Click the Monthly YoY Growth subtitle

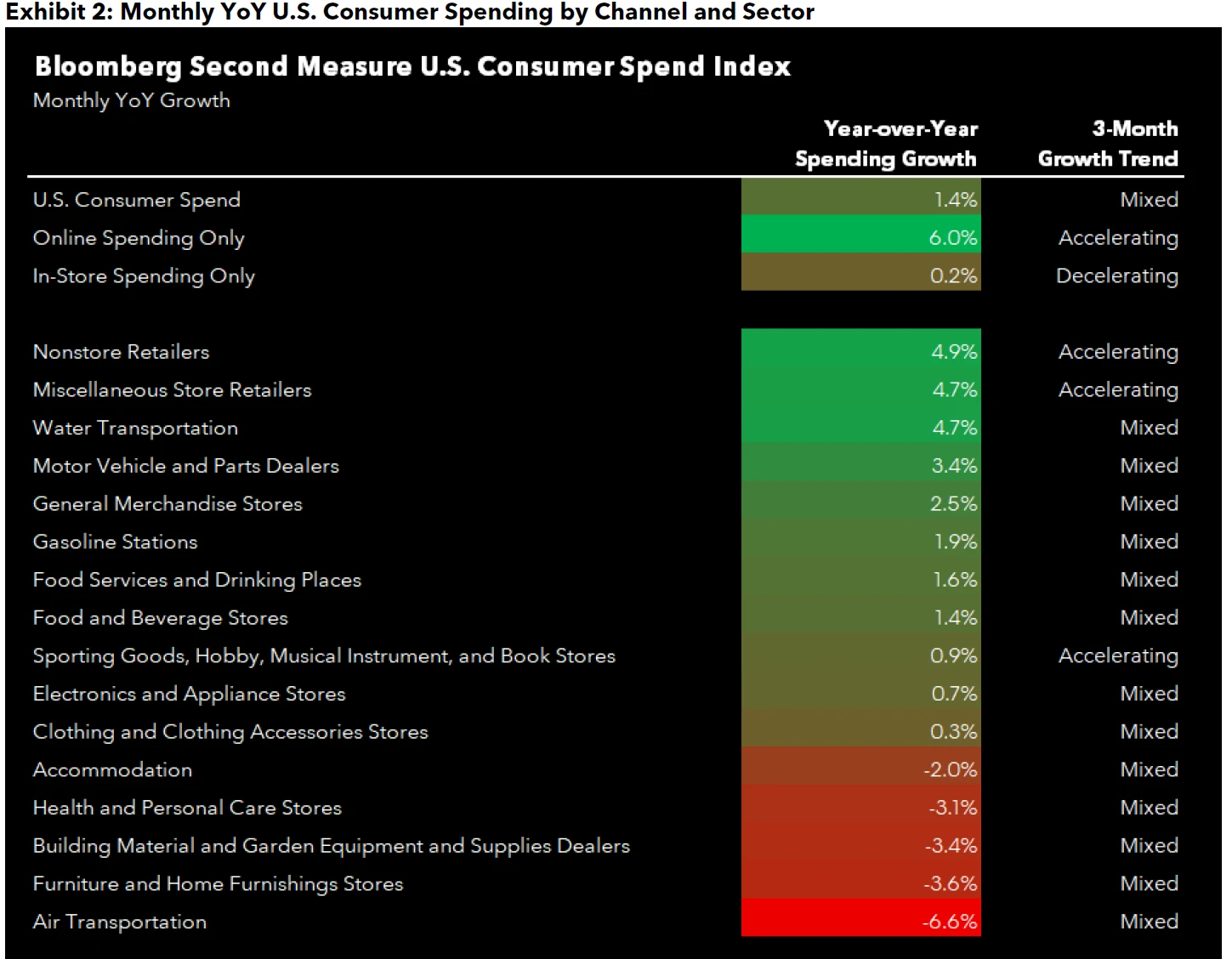point(131,100)
